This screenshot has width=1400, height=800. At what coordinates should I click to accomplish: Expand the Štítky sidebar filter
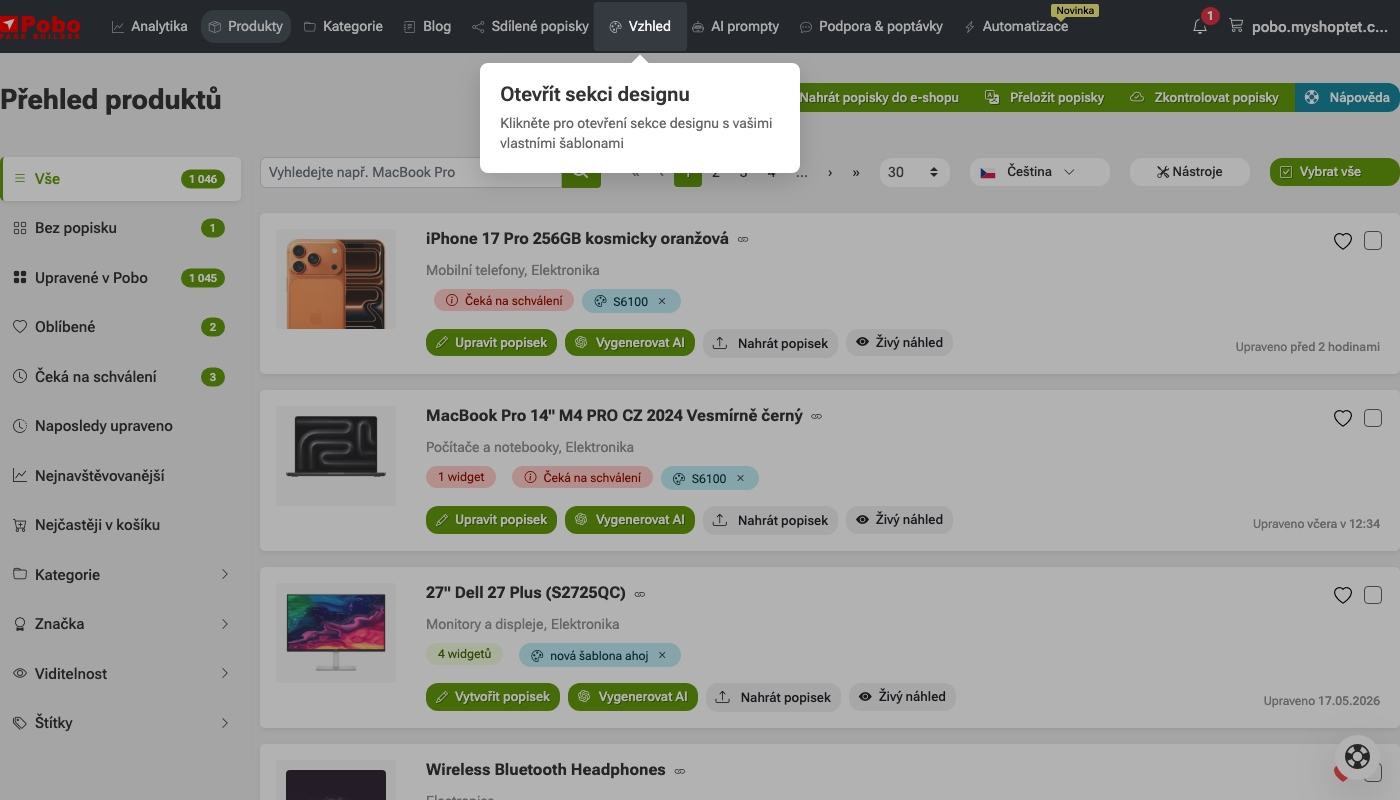coord(121,722)
